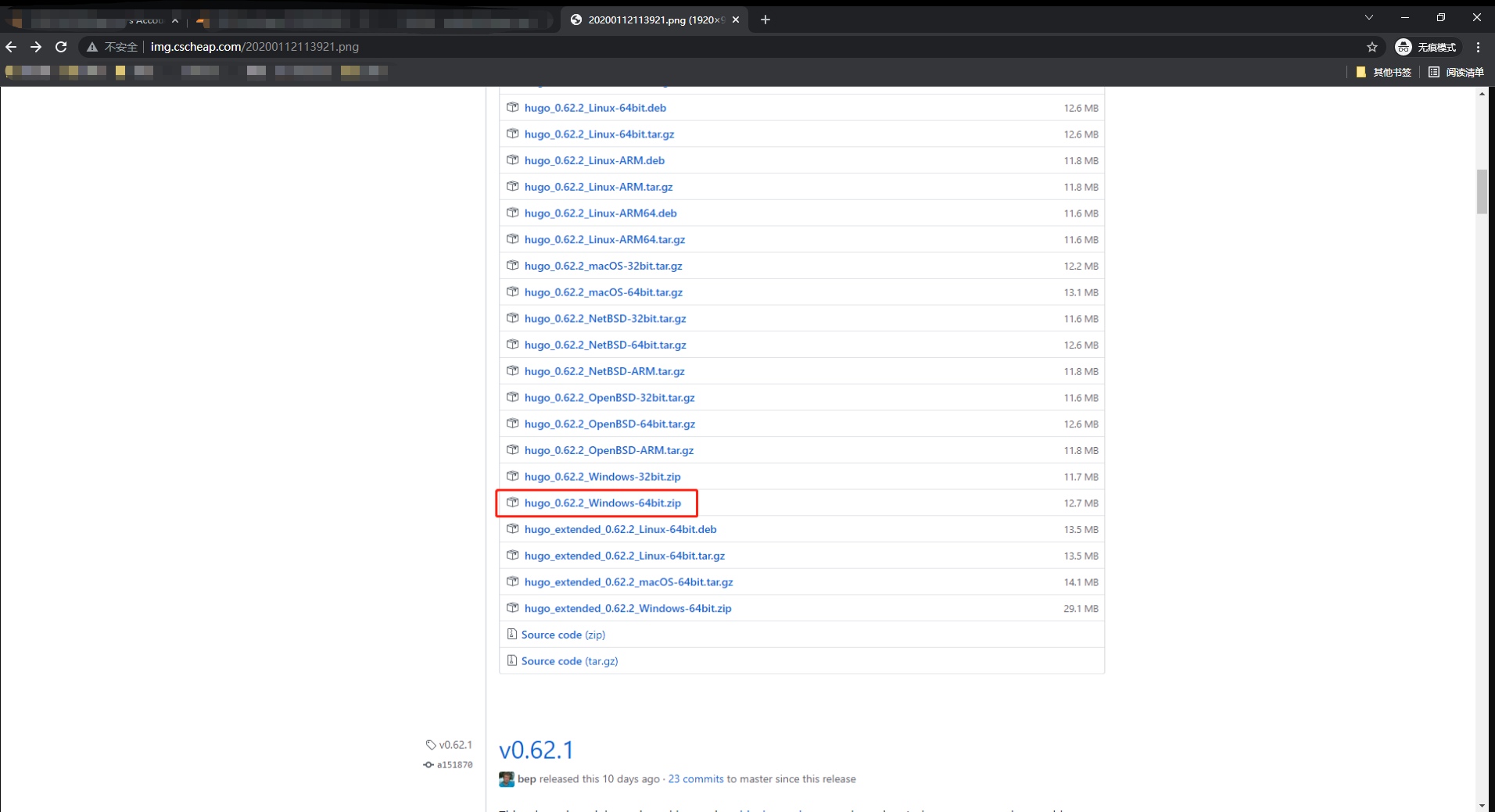Reload the current page

click(x=61, y=47)
